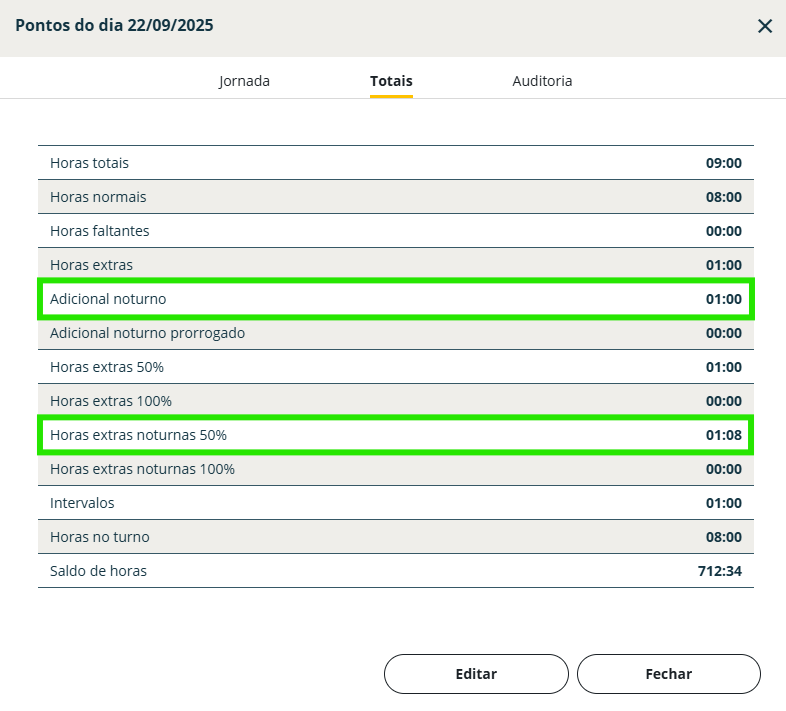This screenshot has height=711, width=786.
Task: Click the Adicional noturno prorrogado label
Action: tap(147, 333)
